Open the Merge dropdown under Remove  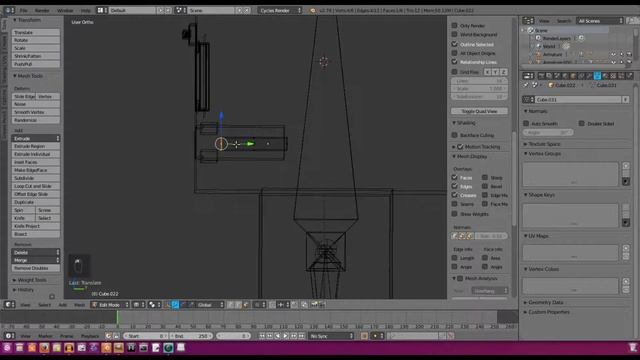[x=36, y=260]
